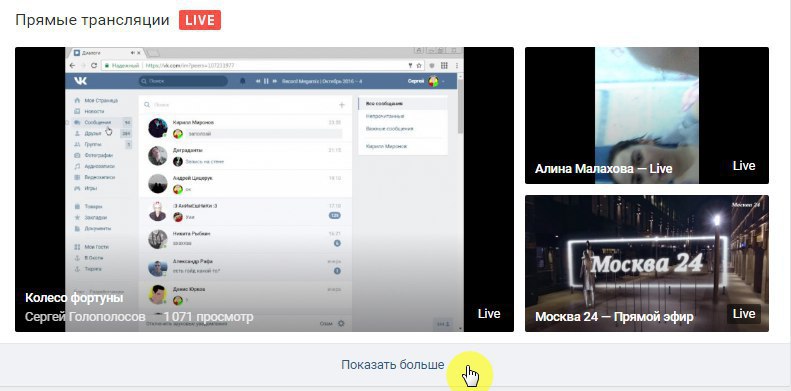Click the red LIVE badge in the header
The image size is (791, 391).
point(200,21)
